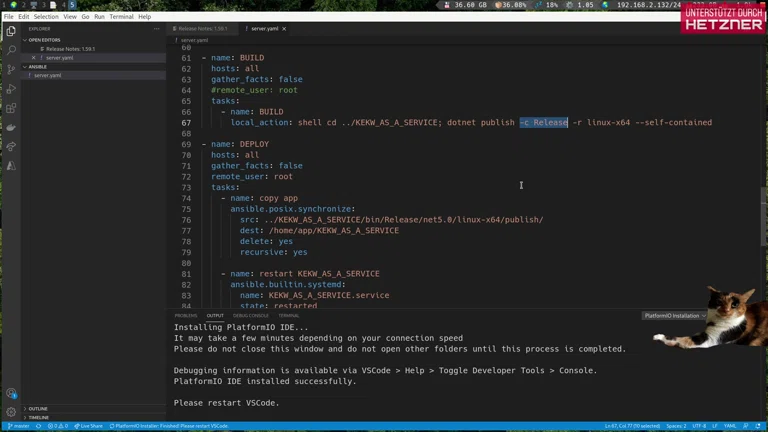Open the Docker view in activity bar
This screenshot has width=768, height=432.
click(x=11, y=128)
